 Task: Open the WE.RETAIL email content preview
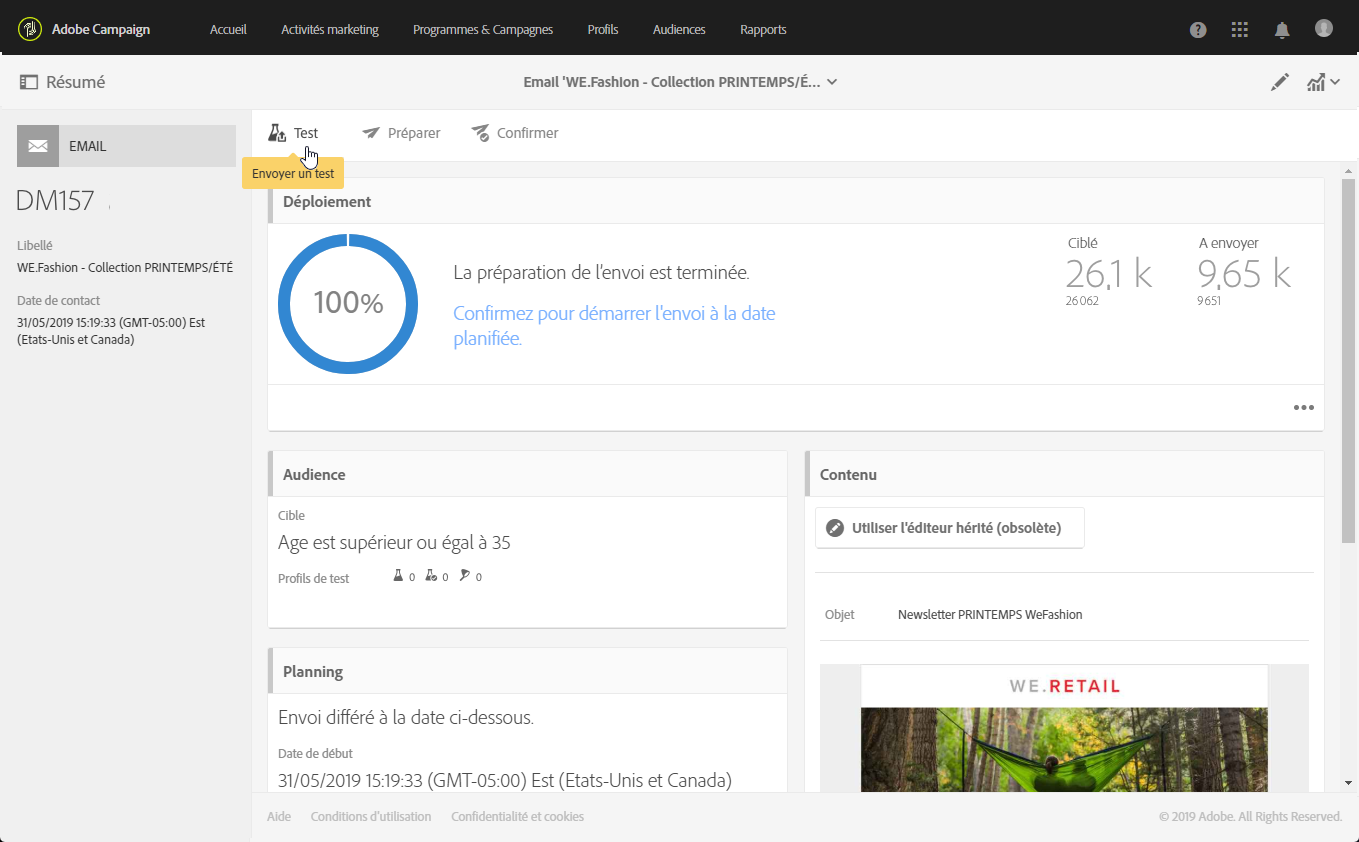point(1064,728)
